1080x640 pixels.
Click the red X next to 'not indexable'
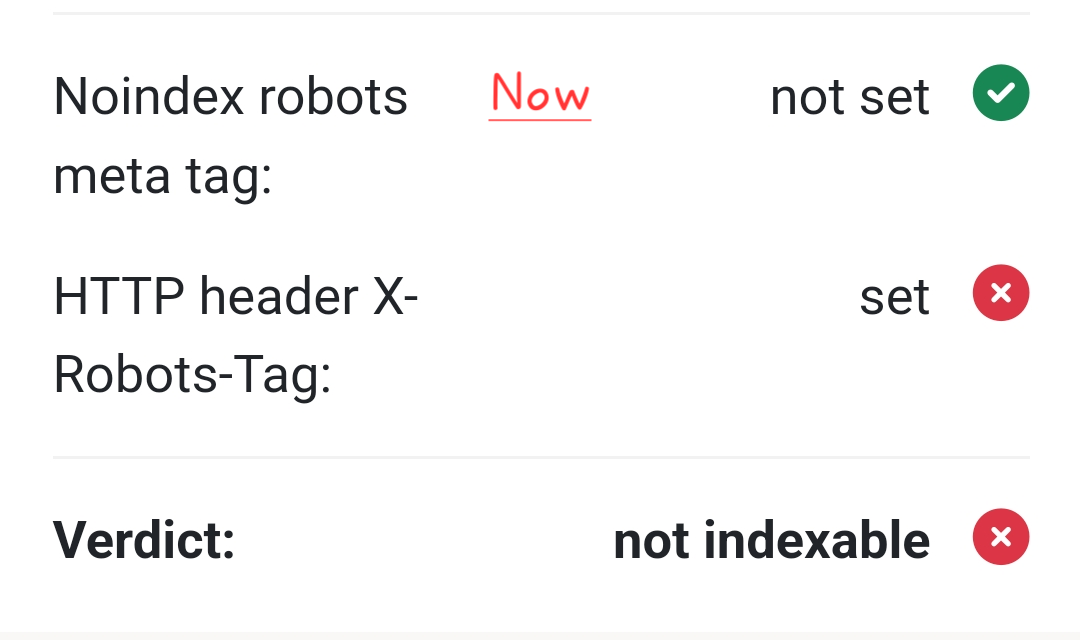coord(1000,537)
